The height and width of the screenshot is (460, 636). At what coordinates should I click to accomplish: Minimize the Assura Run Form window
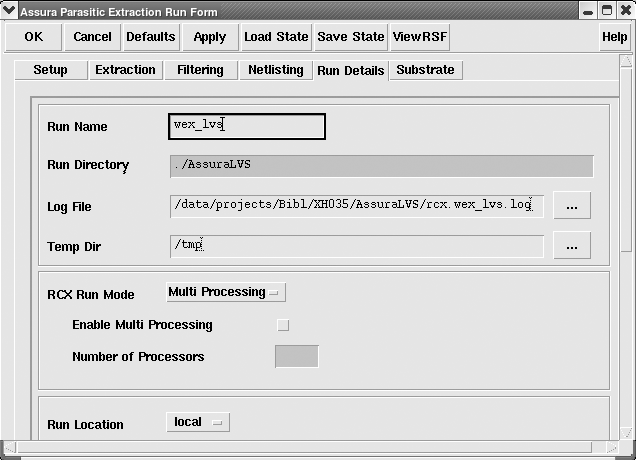[587, 11]
